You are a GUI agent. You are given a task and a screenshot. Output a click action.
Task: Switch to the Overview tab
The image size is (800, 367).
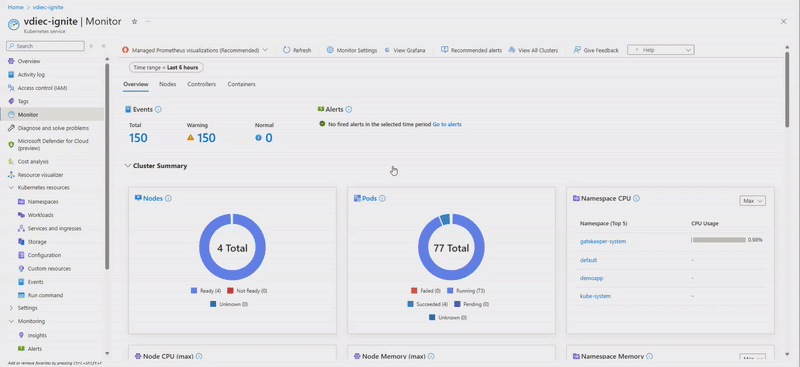136,84
